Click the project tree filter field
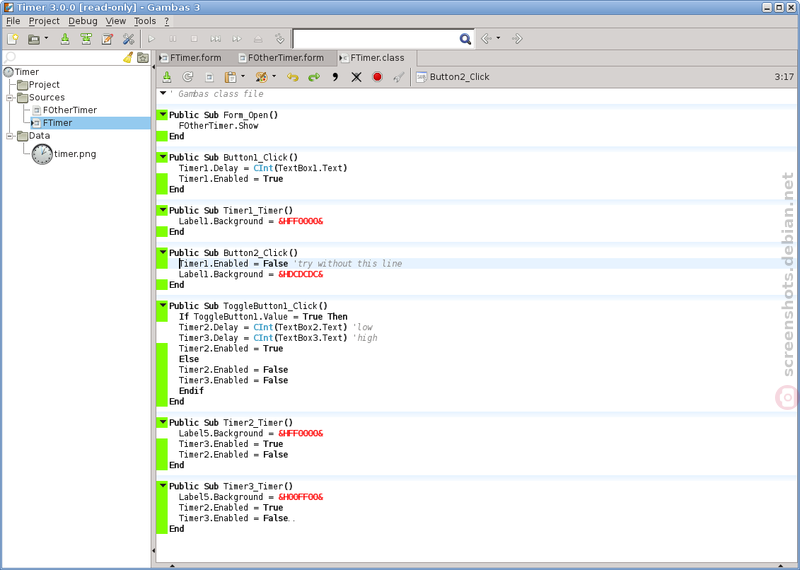This screenshot has height=570, width=800. click(62, 58)
